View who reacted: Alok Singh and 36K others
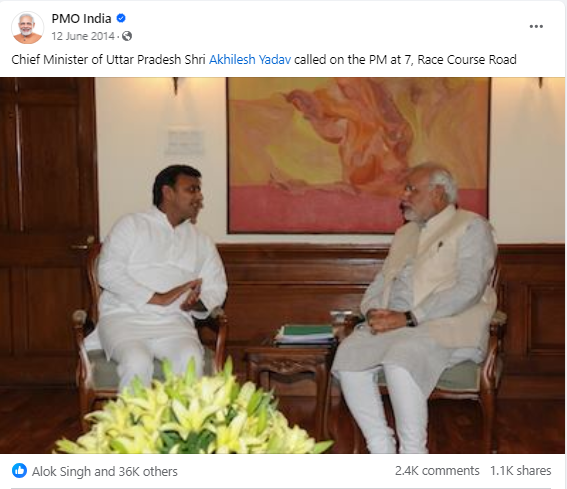The width and height of the screenshot is (567, 489). tap(105, 471)
